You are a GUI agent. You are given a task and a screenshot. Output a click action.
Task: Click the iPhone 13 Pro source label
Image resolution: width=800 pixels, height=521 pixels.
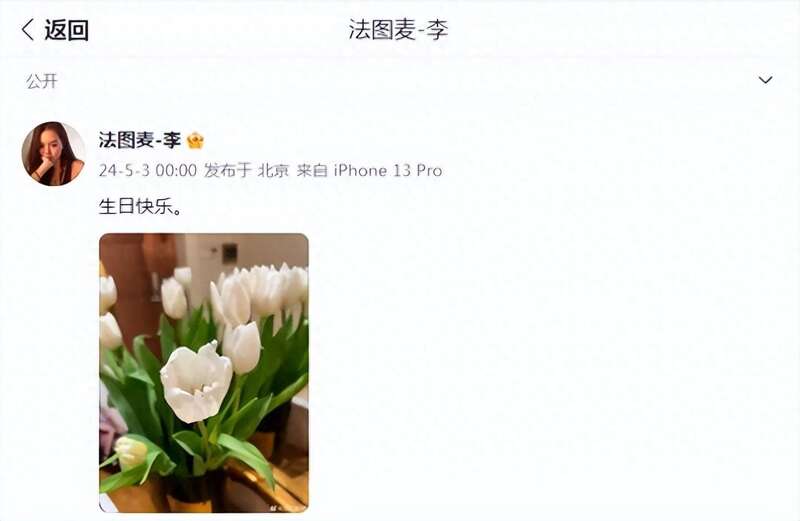(388, 170)
